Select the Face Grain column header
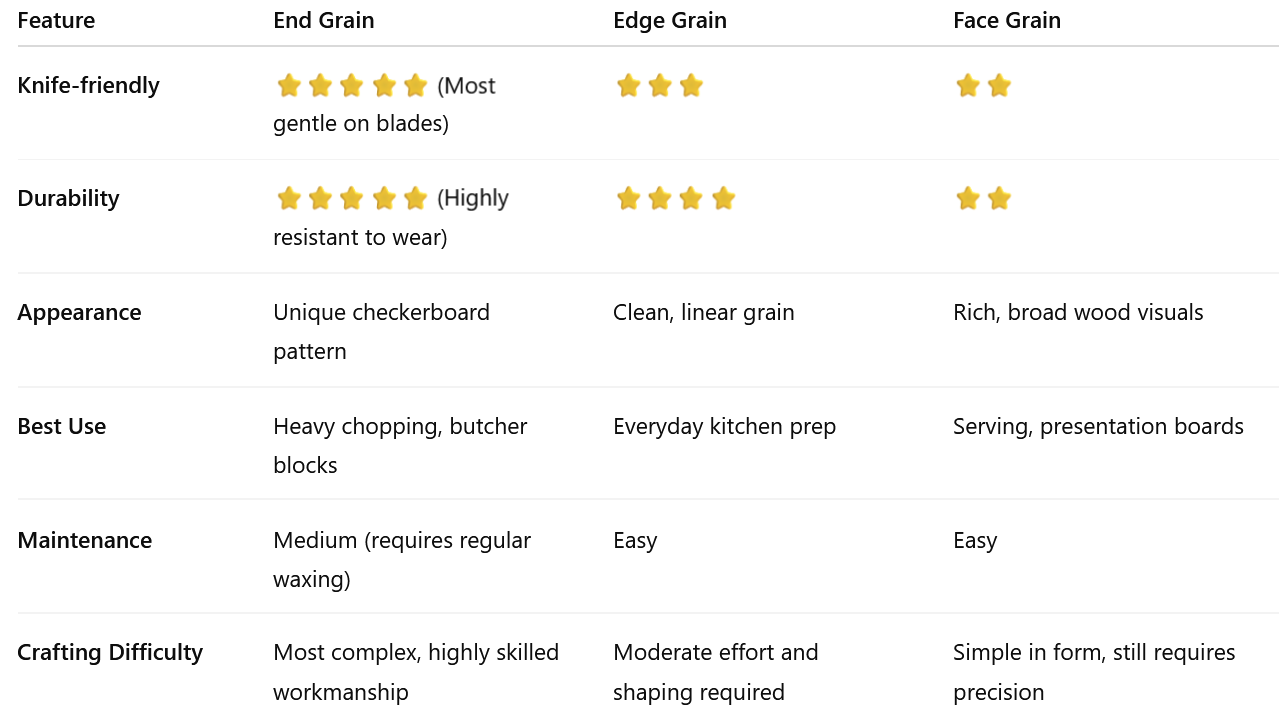This screenshot has height=727, width=1282. 1007,21
